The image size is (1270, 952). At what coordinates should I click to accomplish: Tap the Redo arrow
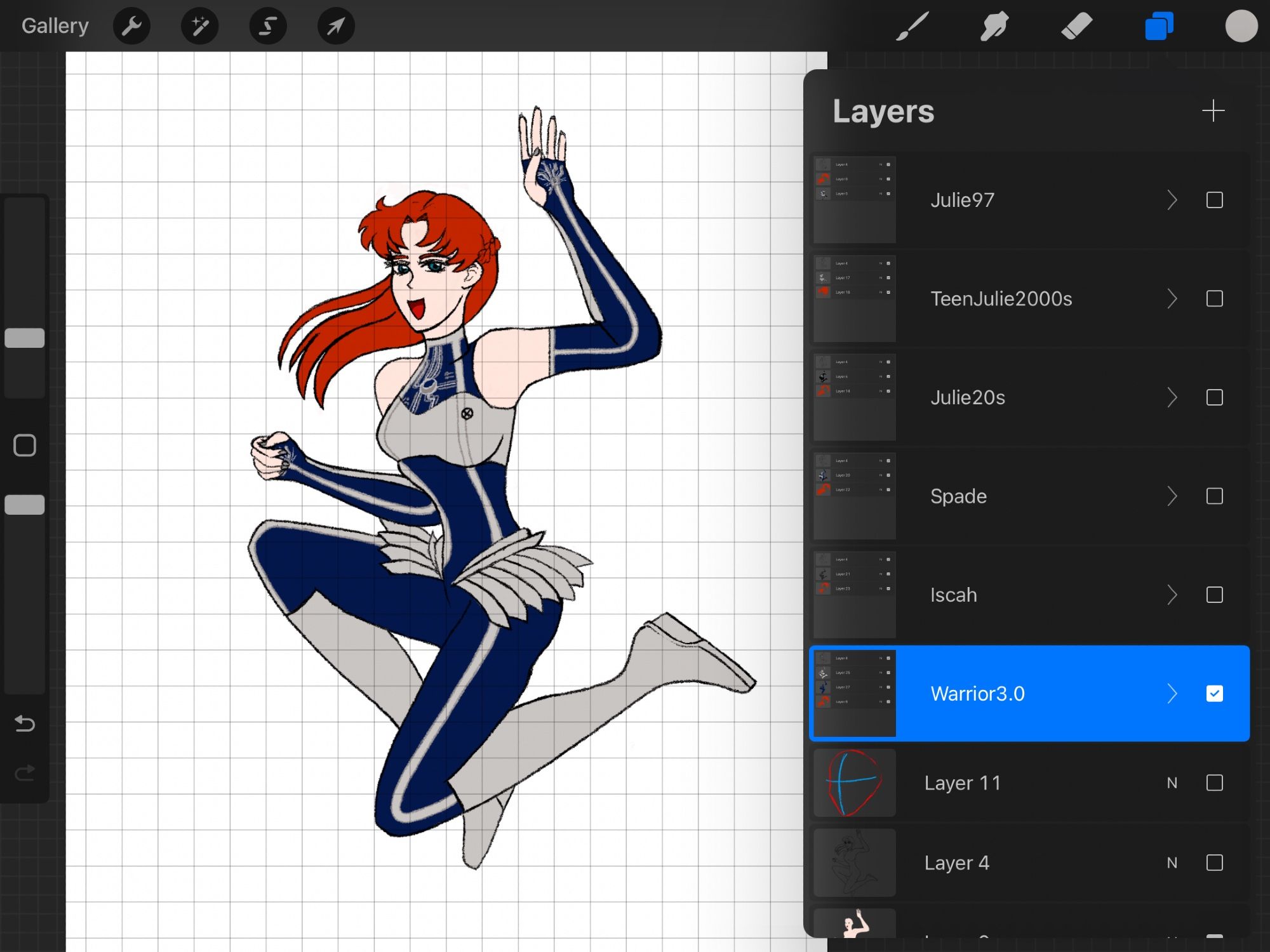[x=25, y=773]
